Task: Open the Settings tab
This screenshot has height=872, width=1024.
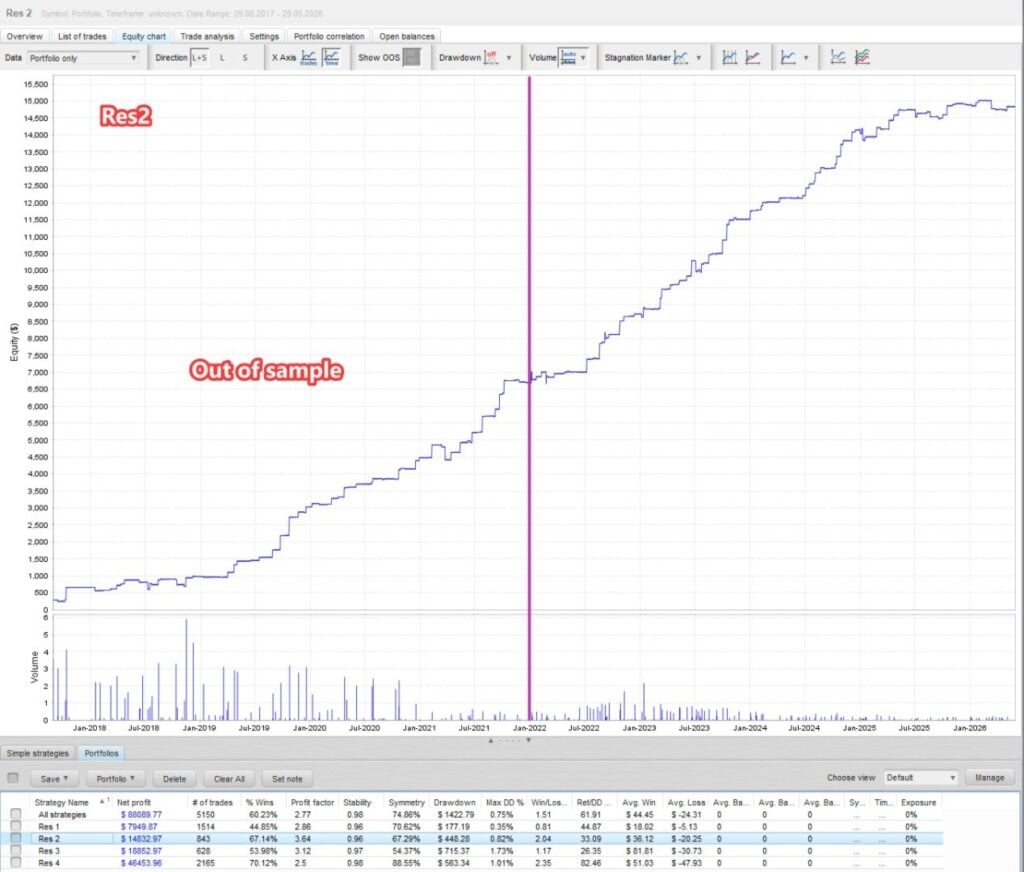Action: (x=264, y=37)
